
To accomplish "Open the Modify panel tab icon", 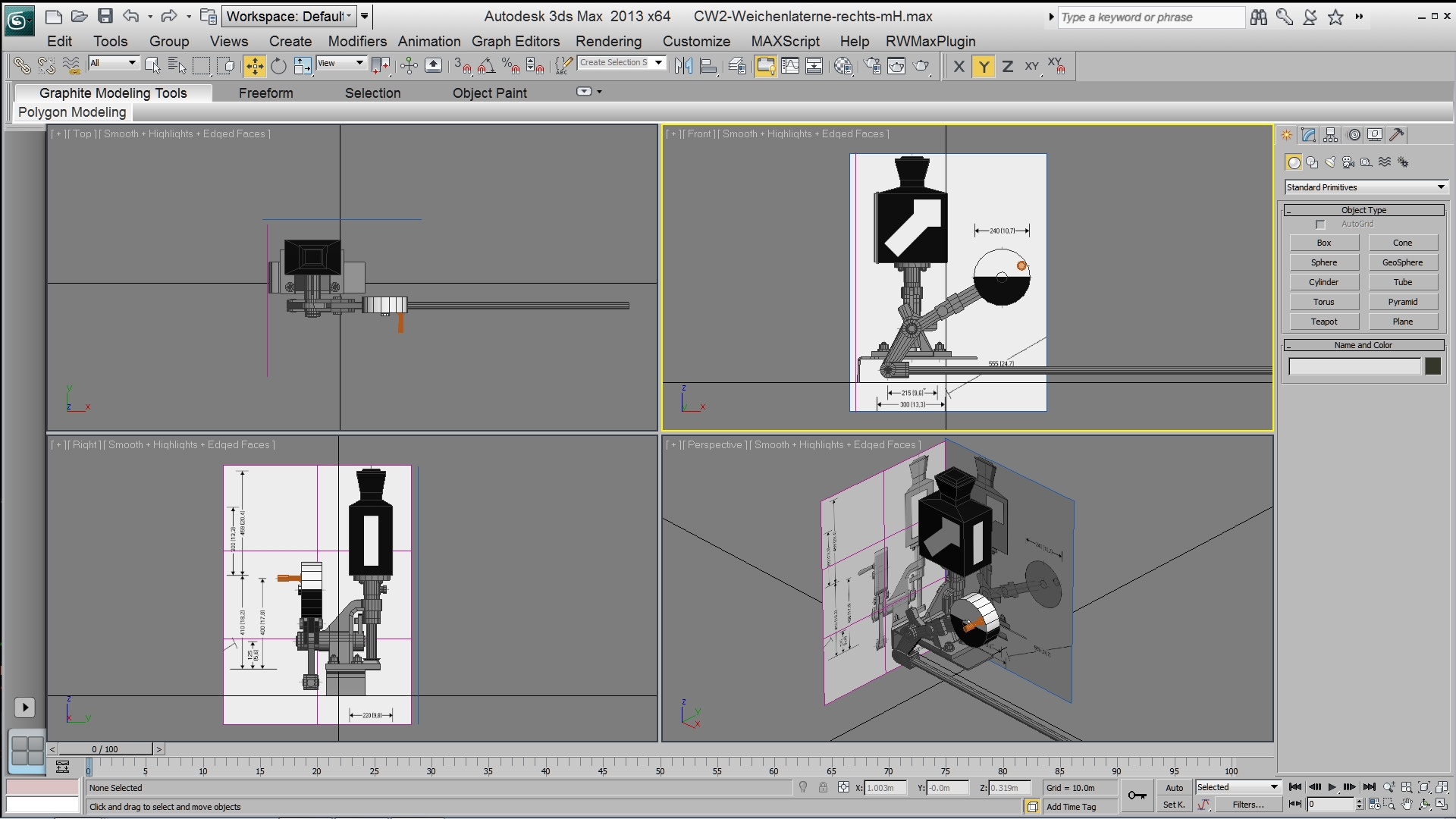I will 1308,135.
